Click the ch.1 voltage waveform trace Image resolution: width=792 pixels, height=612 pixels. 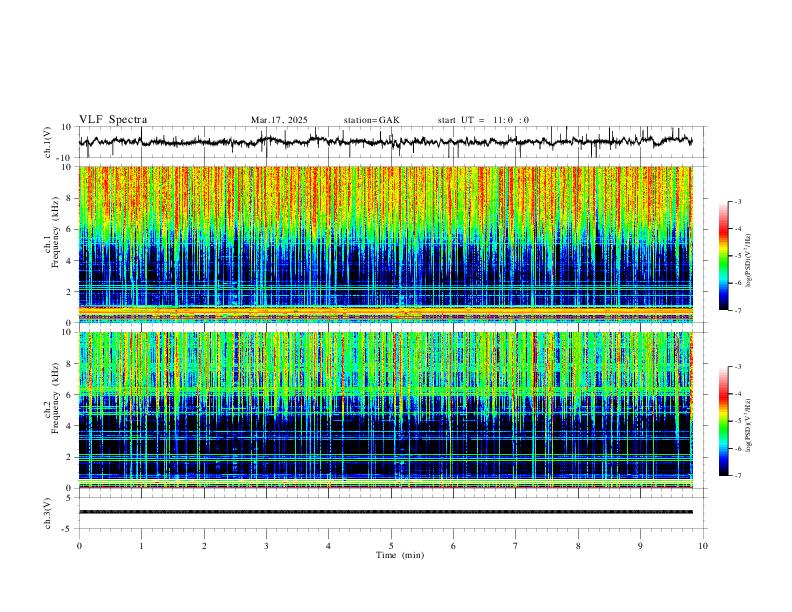pos(385,141)
